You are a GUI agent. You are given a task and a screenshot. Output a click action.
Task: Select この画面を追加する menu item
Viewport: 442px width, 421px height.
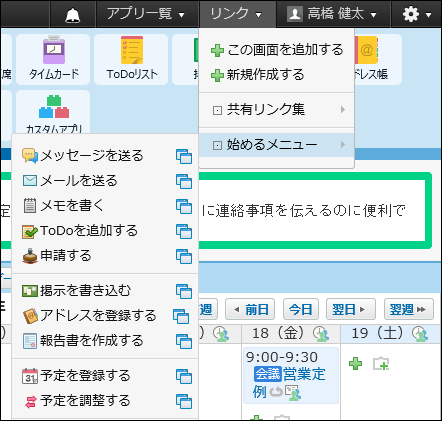click(277, 50)
